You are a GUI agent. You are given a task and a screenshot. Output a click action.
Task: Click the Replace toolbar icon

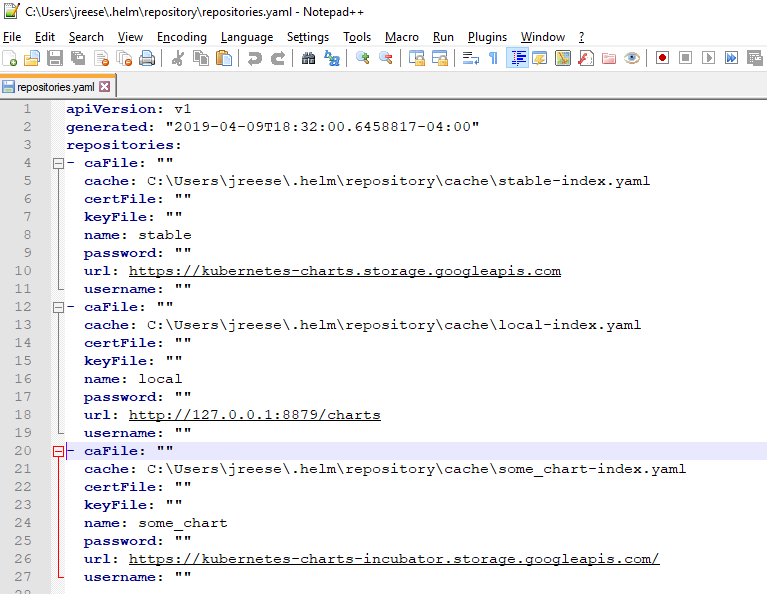[332, 58]
